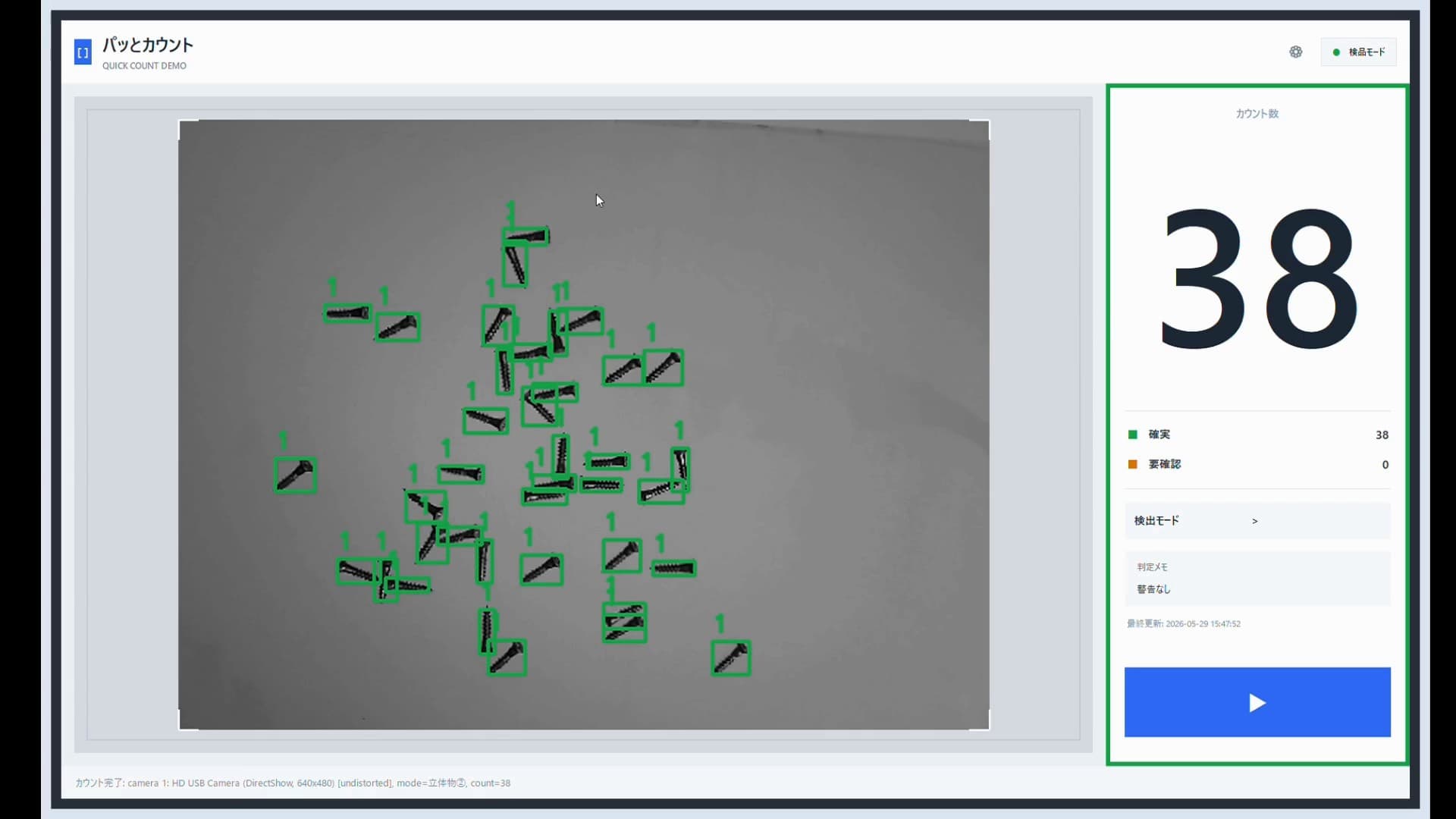Click the カウント完了 status bar message

click(293, 783)
